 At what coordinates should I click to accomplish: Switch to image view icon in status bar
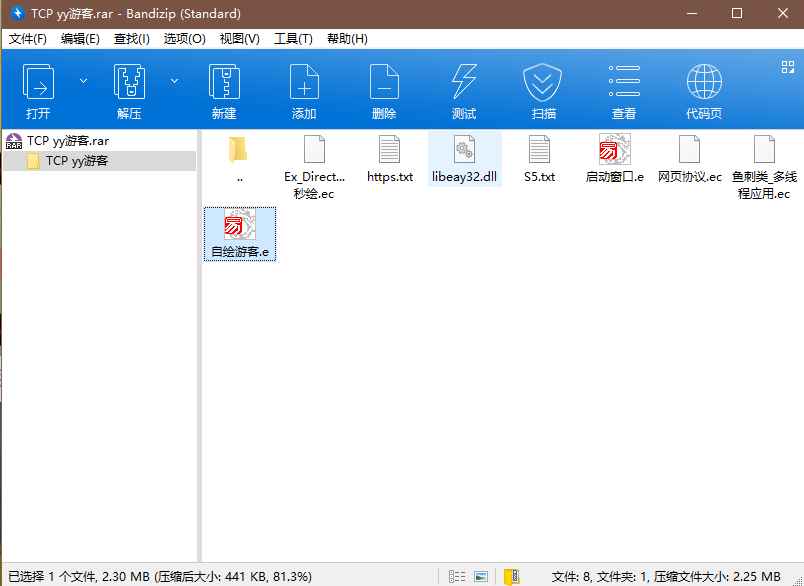(x=481, y=576)
